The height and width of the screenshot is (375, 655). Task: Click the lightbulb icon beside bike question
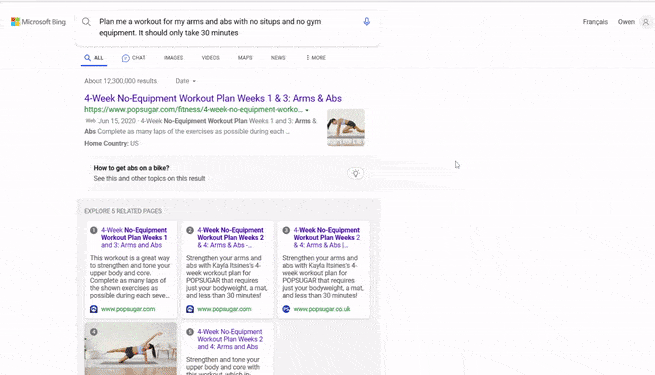[x=355, y=173]
